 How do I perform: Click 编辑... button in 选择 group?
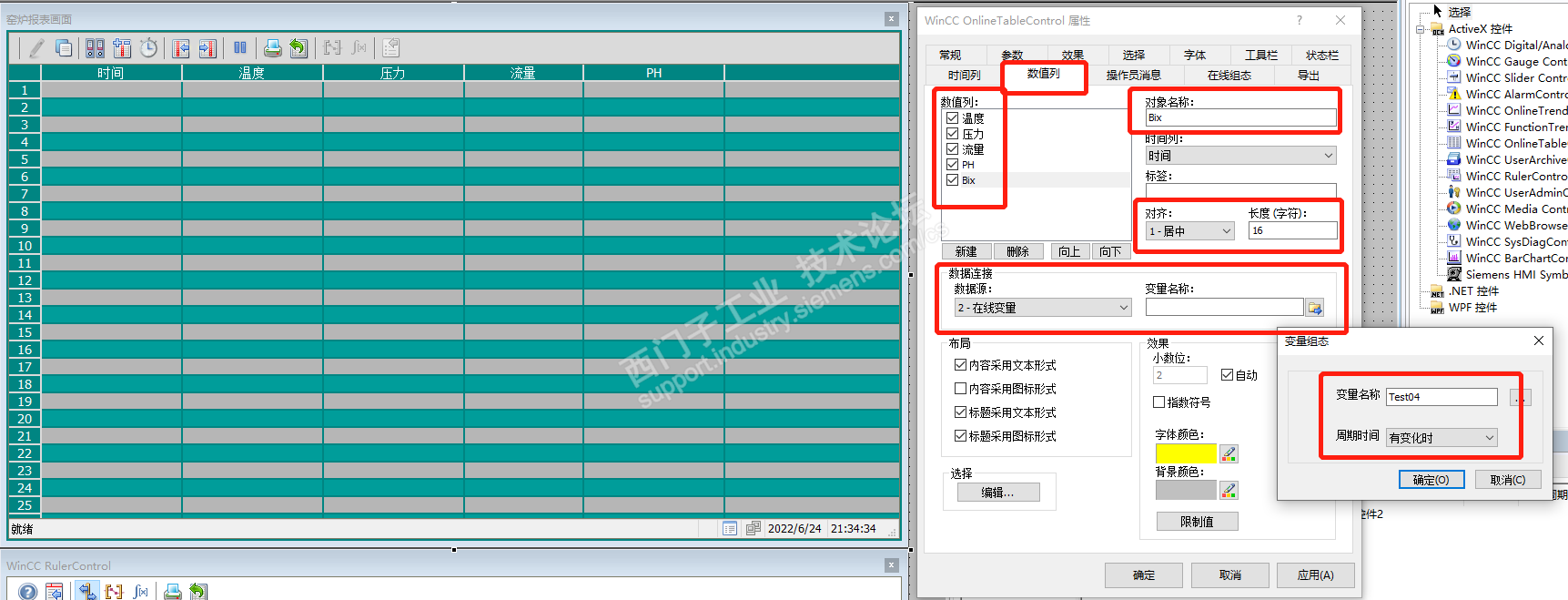pyautogui.click(x=997, y=493)
